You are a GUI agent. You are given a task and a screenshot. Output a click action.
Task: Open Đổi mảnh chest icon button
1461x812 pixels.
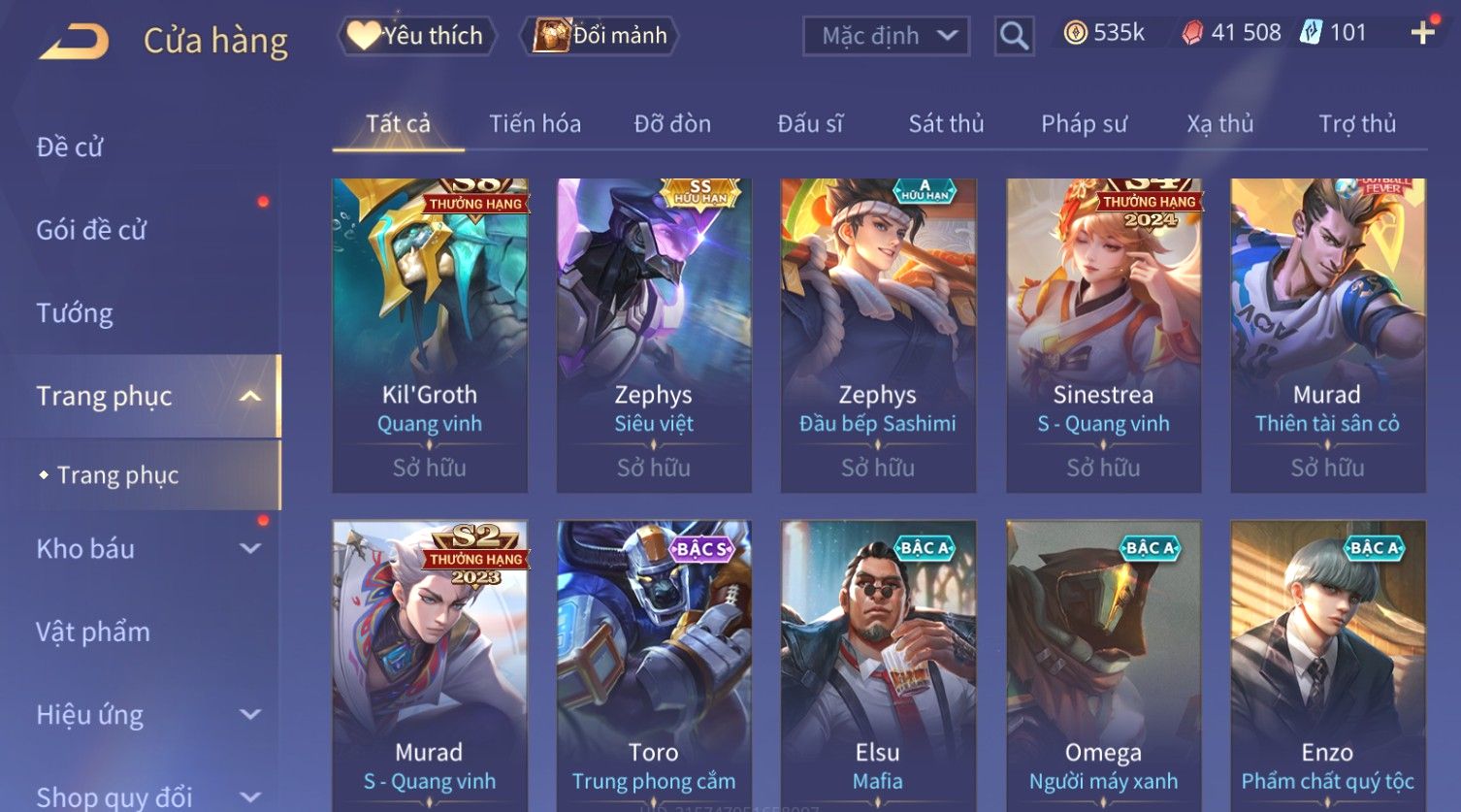click(601, 36)
